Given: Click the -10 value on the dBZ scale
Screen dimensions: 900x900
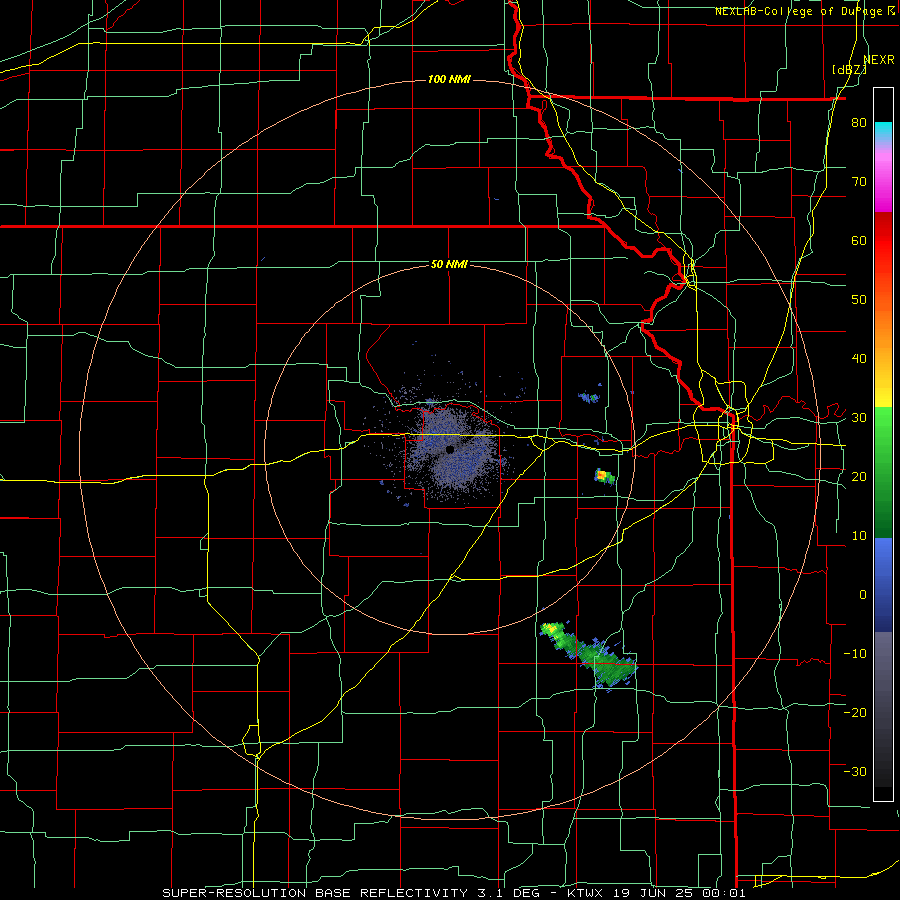Looking at the screenshot, I should [855, 654].
